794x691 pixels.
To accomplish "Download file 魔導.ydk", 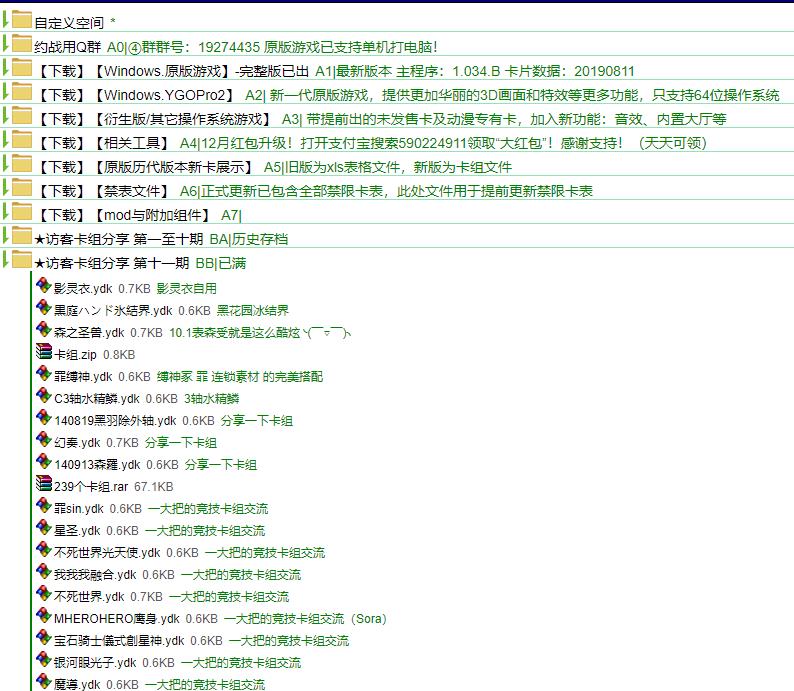I will (x=77, y=684).
